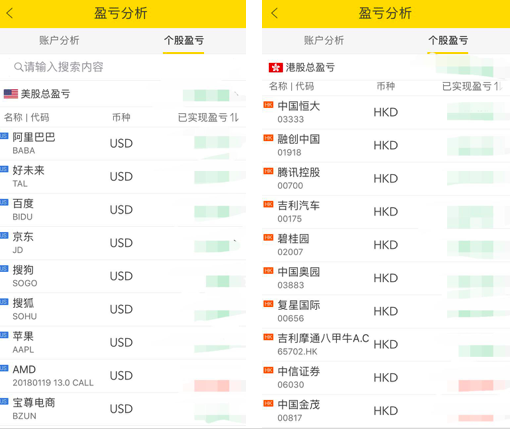
Task: Open the 京东 JD stock row
Action: [x=123, y=243]
